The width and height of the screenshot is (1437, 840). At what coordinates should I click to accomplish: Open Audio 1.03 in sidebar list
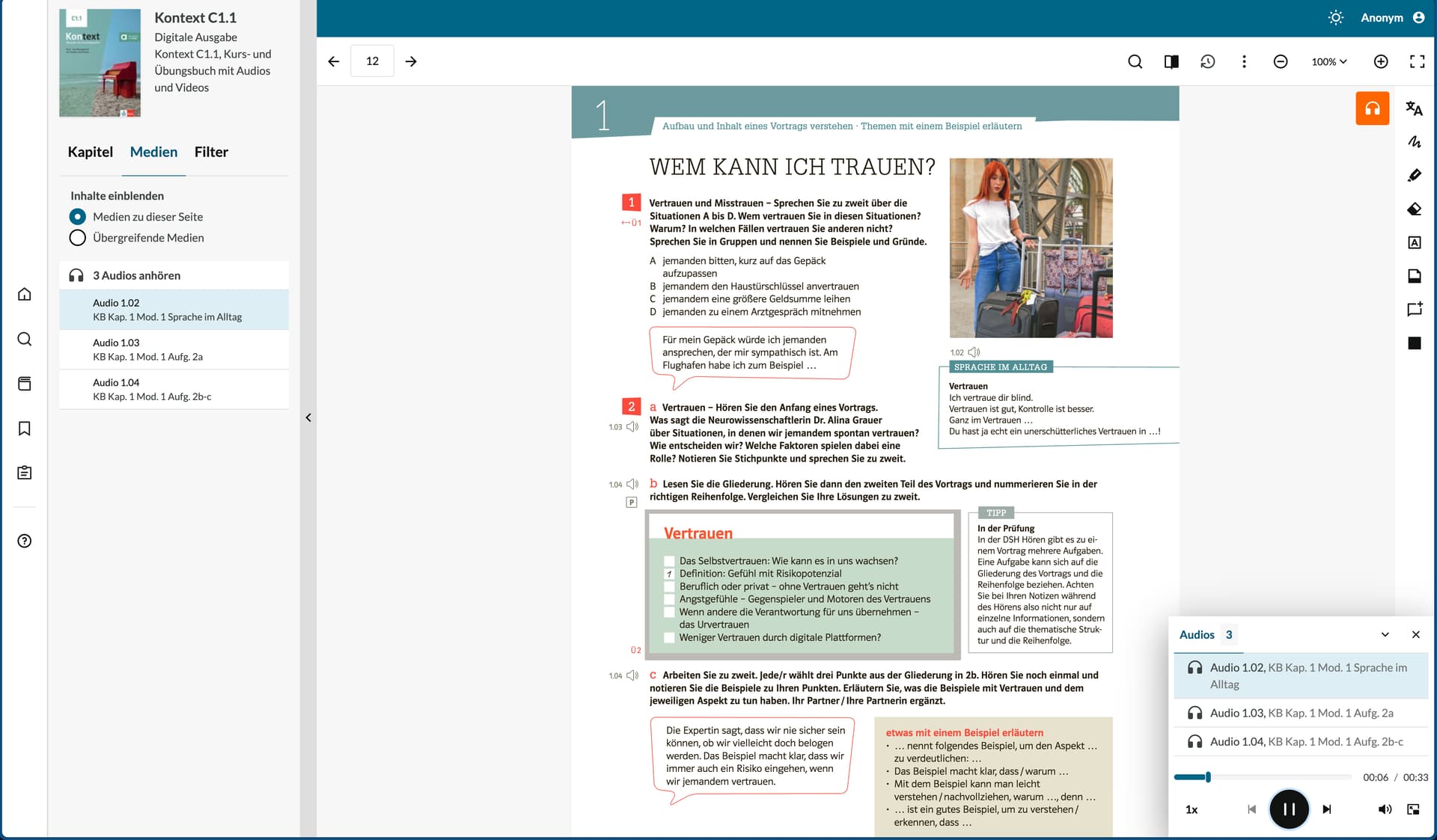pyautogui.click(x=174, y=349)
